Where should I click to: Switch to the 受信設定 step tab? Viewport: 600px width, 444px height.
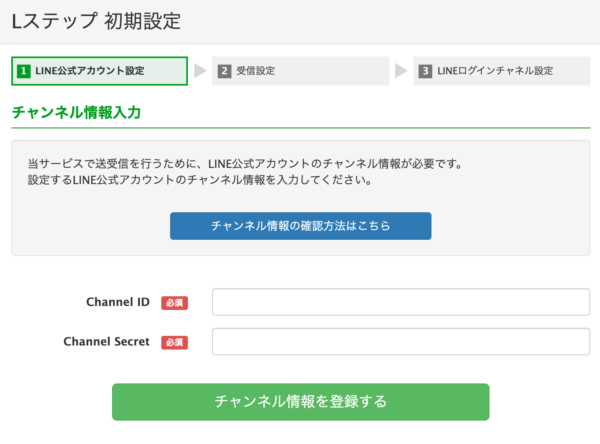point(300,72)
